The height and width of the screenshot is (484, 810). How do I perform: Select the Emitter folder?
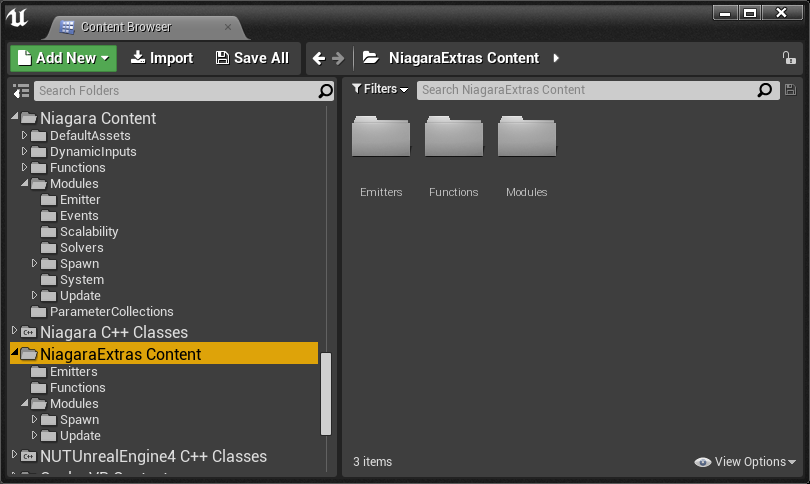click(80, 199)
